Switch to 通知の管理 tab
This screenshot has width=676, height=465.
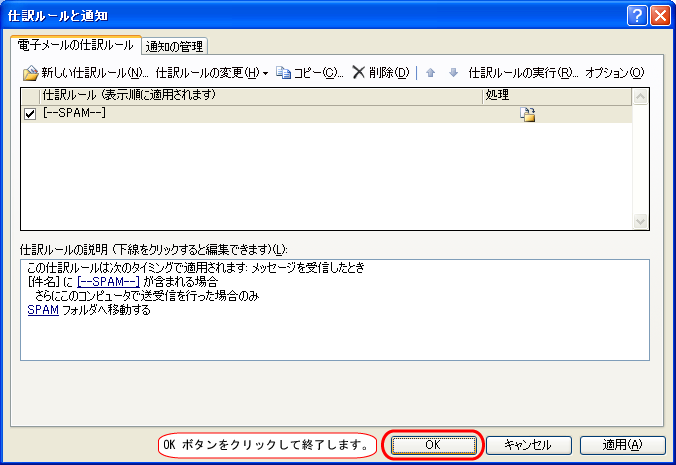coord(175,46)
